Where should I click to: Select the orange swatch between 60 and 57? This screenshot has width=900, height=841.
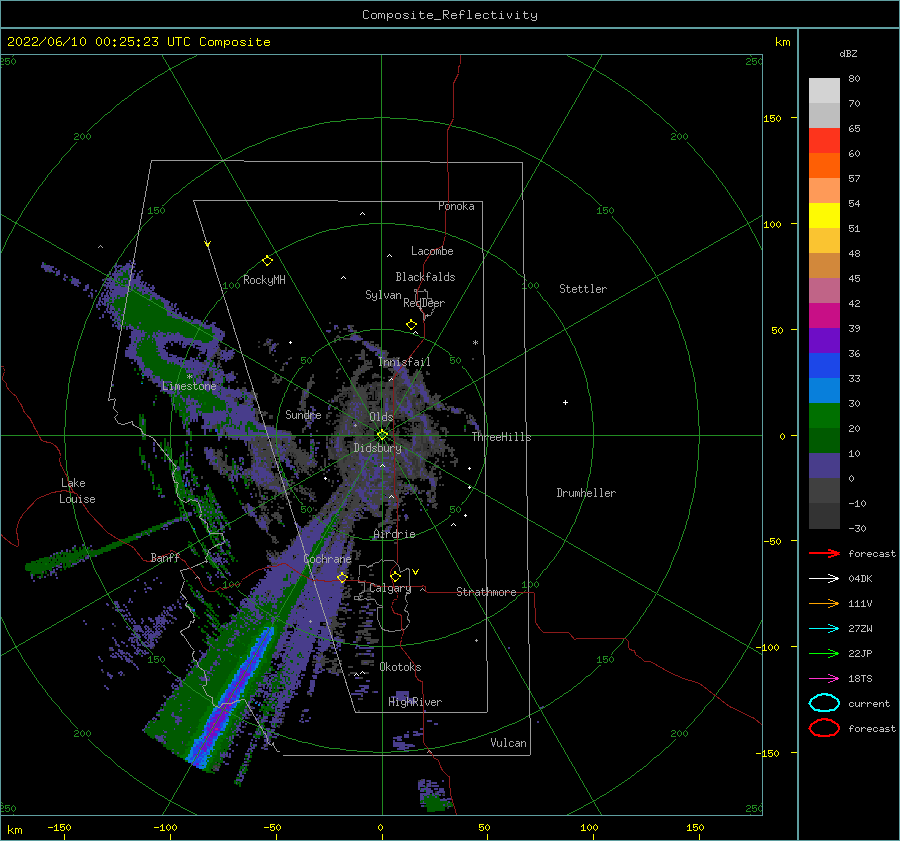(x=824, y=165)
